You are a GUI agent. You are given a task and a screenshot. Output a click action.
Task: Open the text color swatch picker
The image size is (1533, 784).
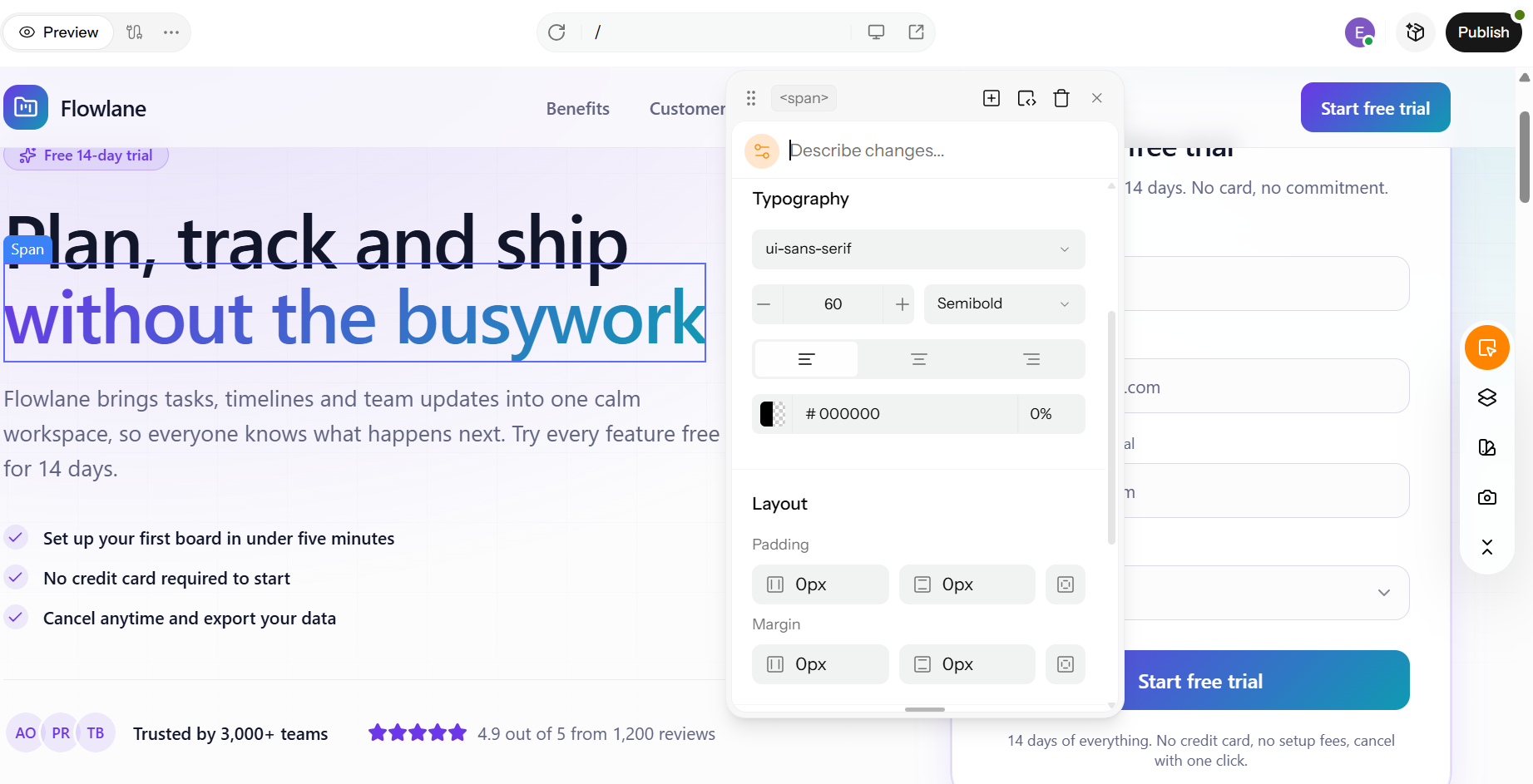(773, 414)
